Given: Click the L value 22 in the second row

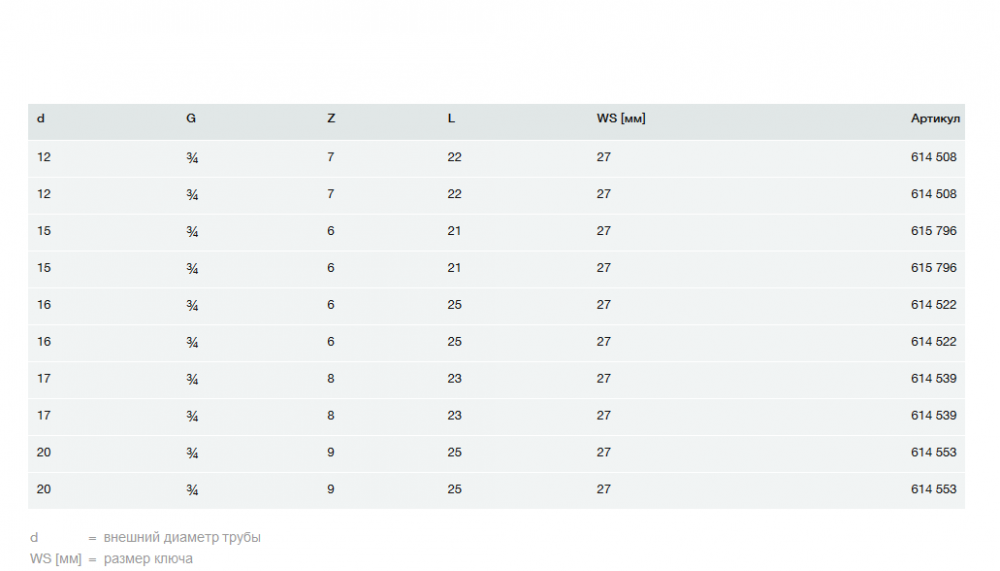Looking at the screenshot, I should pyautogui.click(x=454, y=194).
